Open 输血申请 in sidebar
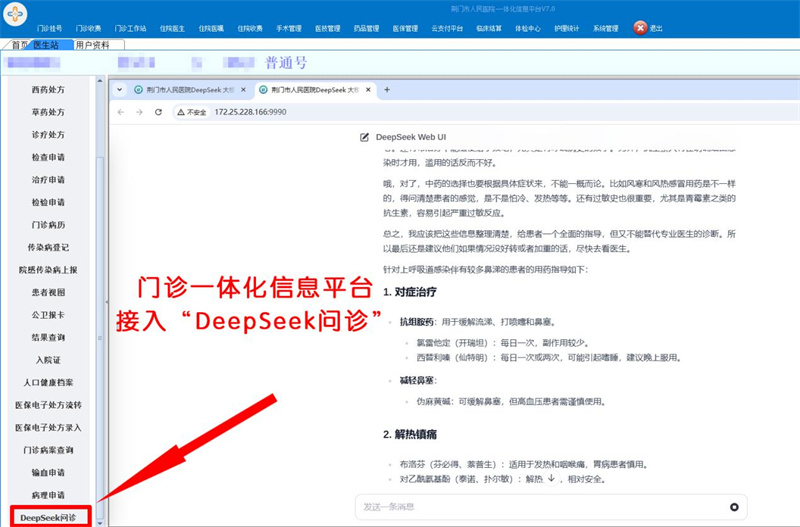Screen dimensions: 800x527 click(x=48, y=472)
